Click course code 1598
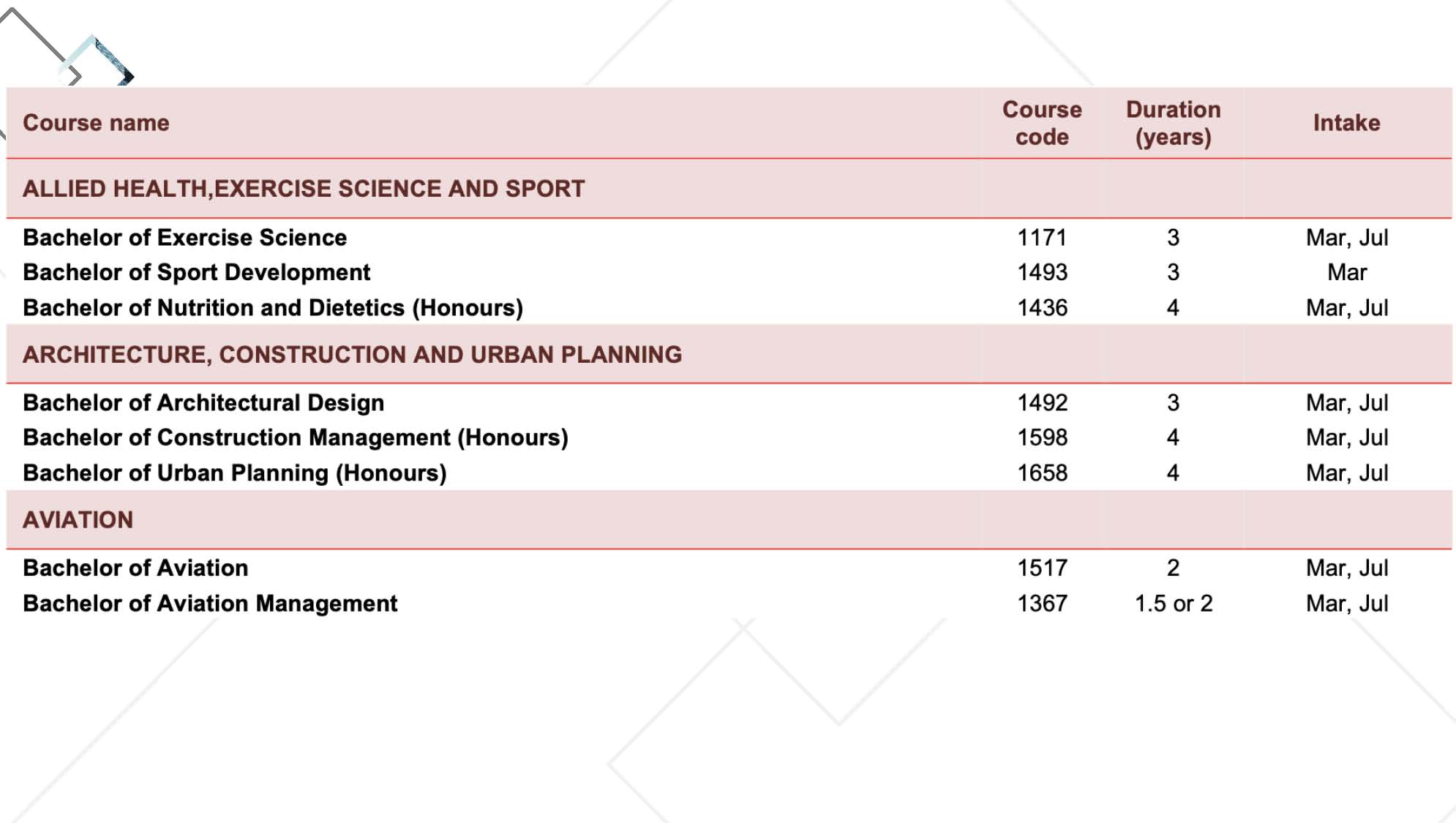Image resolution: width=1456 pixels, height=823 pixels. point(1042,437)
